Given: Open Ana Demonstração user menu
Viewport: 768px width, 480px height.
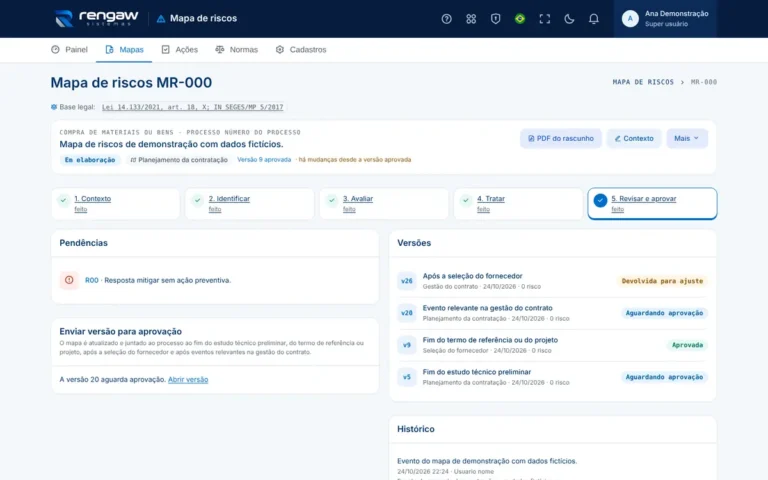Looking at the screenshot, I should click(665, 19).
